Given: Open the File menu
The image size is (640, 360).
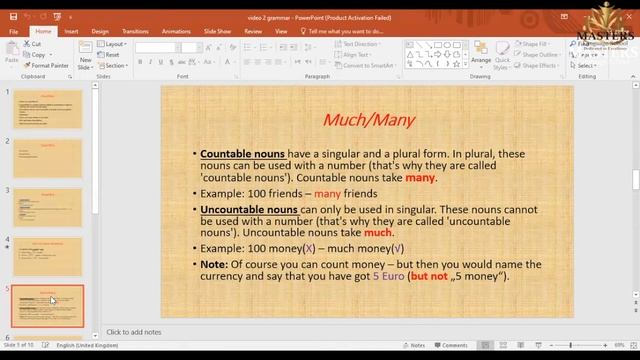Looking at the screenshot, I should pos(13,31).
